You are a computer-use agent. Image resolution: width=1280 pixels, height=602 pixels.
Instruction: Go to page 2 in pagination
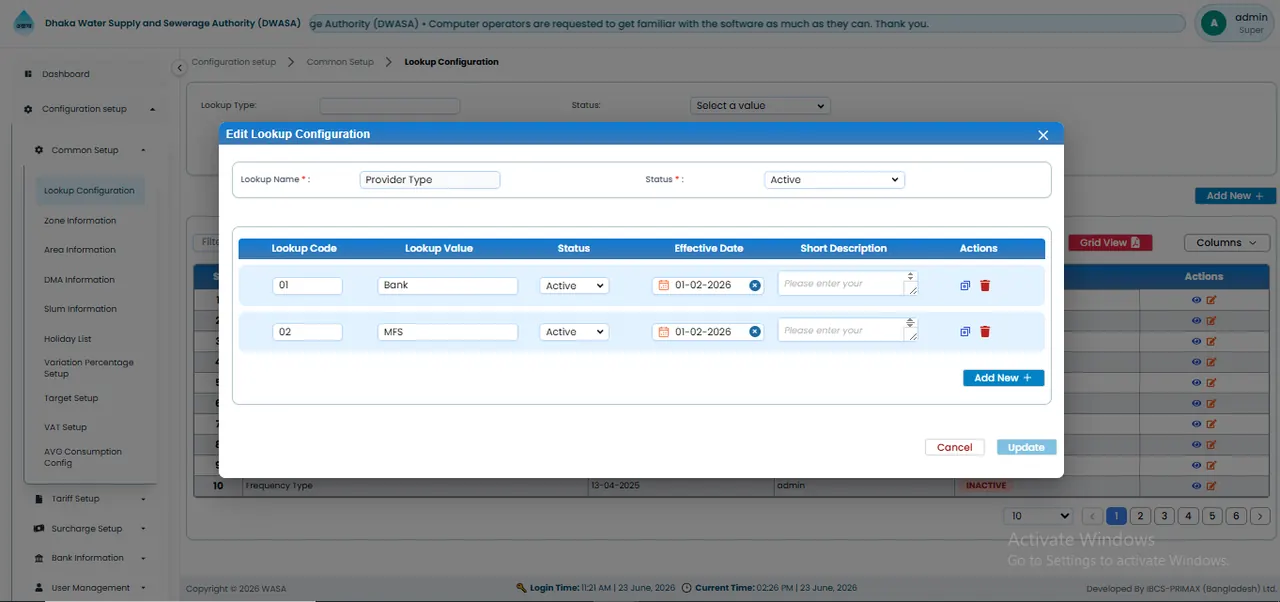click(1140, 516)
